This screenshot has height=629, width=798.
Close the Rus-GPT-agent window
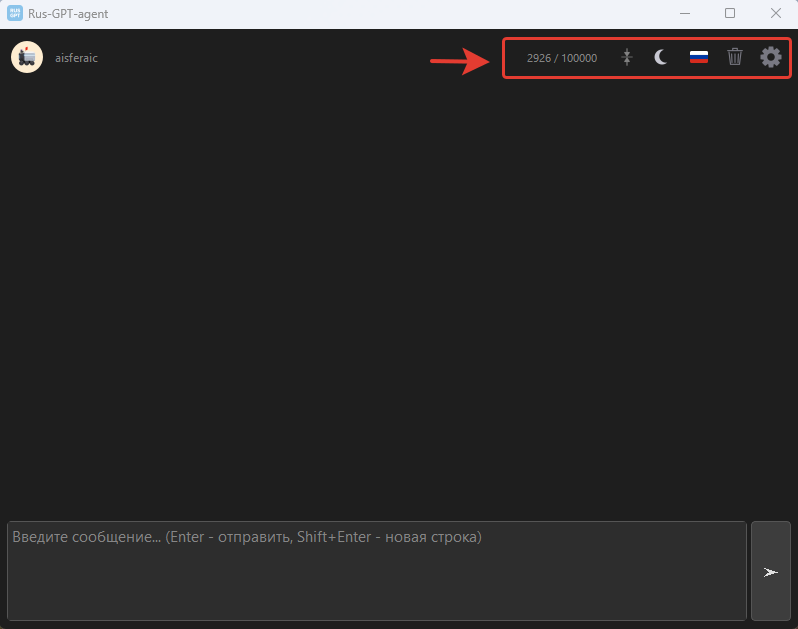coord(775,13)
